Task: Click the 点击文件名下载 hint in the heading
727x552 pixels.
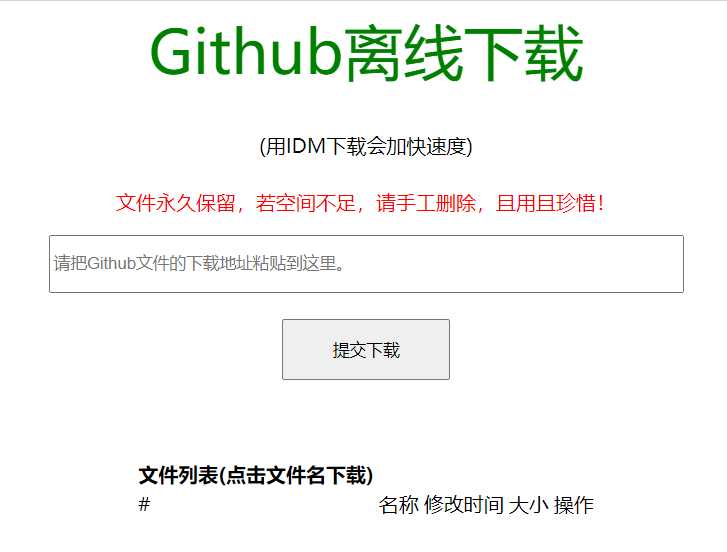Action: coord(296,475)
